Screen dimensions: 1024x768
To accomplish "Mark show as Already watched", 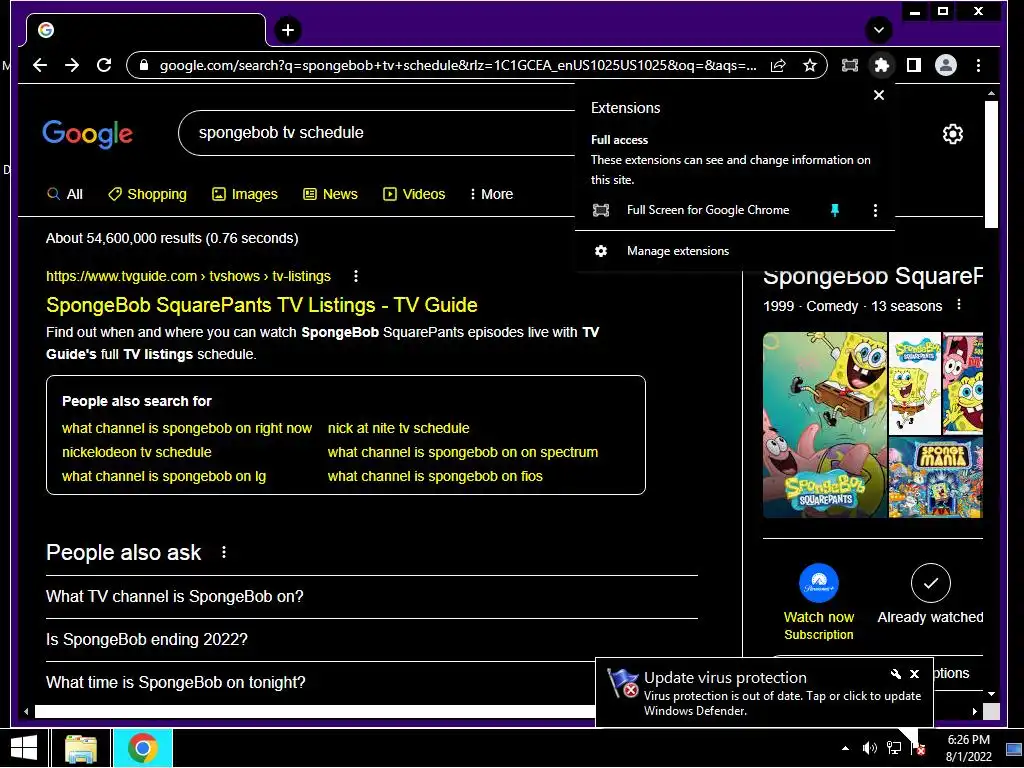I will [931, 594].
